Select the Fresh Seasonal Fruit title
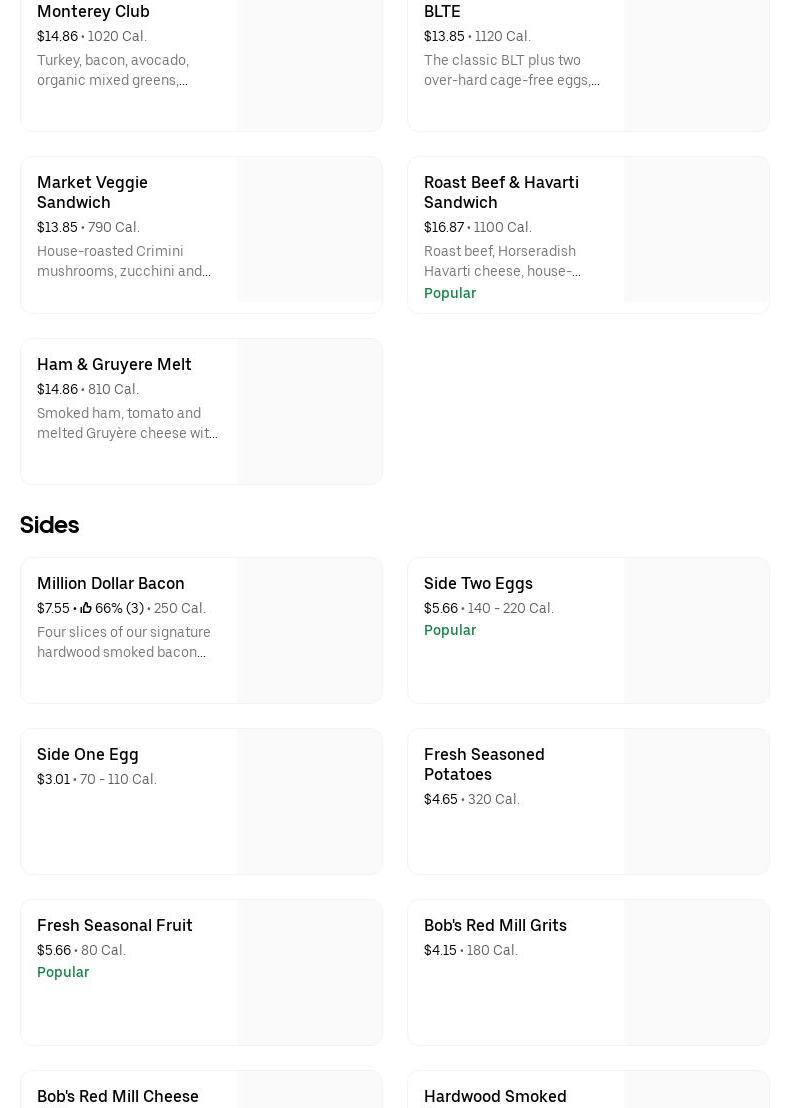 [115, 925]
